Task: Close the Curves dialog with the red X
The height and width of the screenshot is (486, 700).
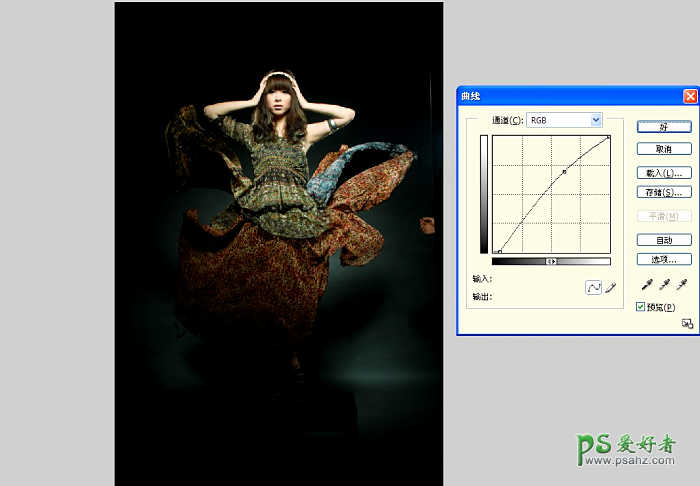Action: tap(690, 96)
